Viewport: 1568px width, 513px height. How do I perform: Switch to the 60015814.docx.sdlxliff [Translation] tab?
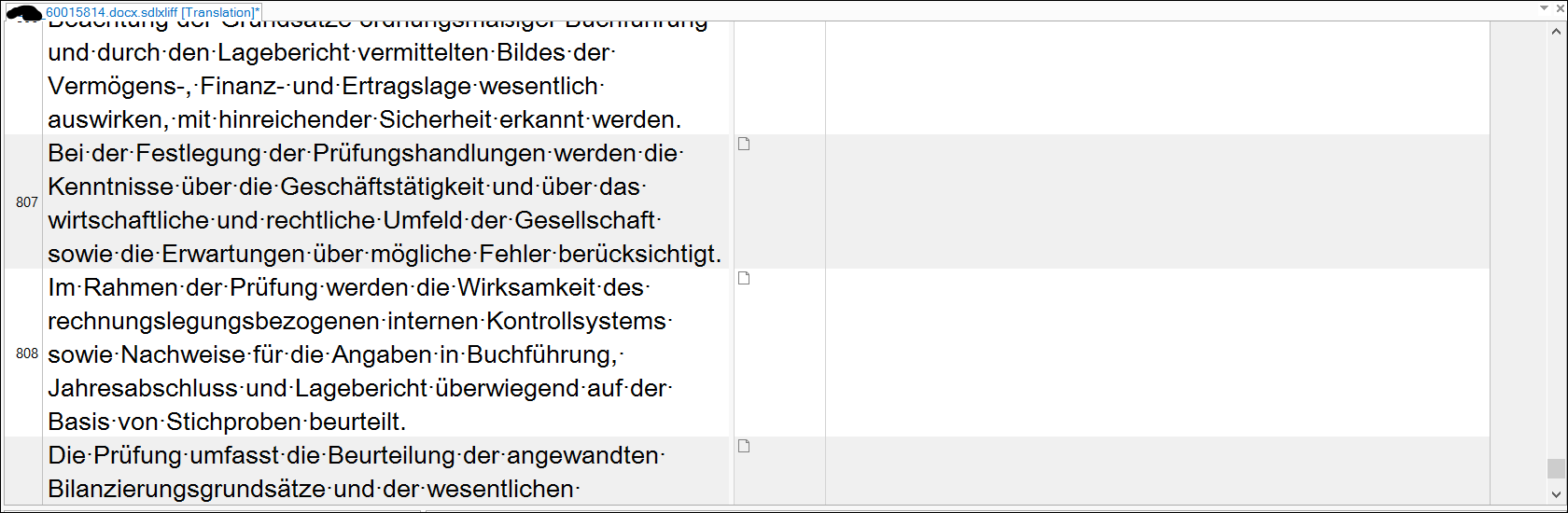153,12
